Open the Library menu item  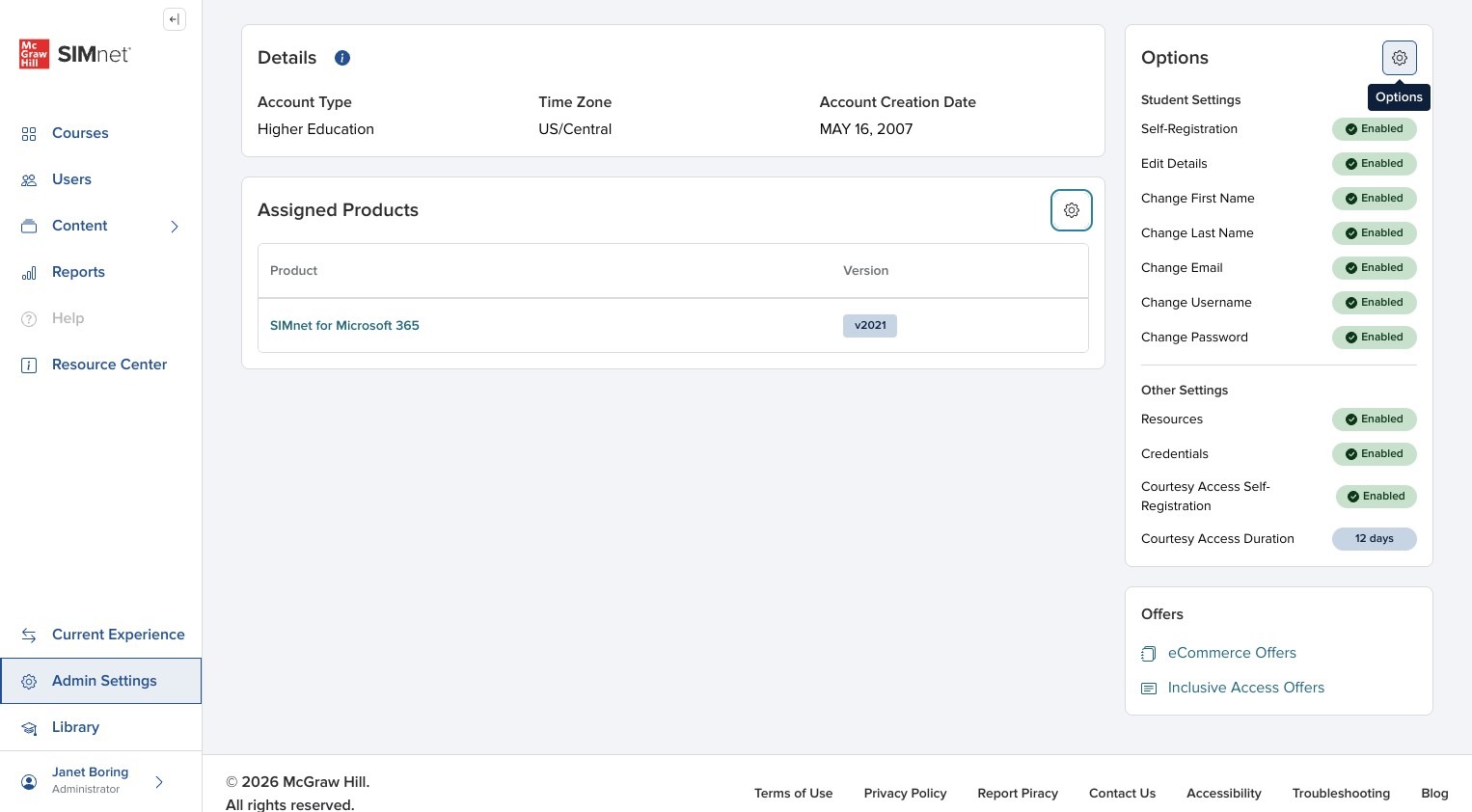click(75, 727)
